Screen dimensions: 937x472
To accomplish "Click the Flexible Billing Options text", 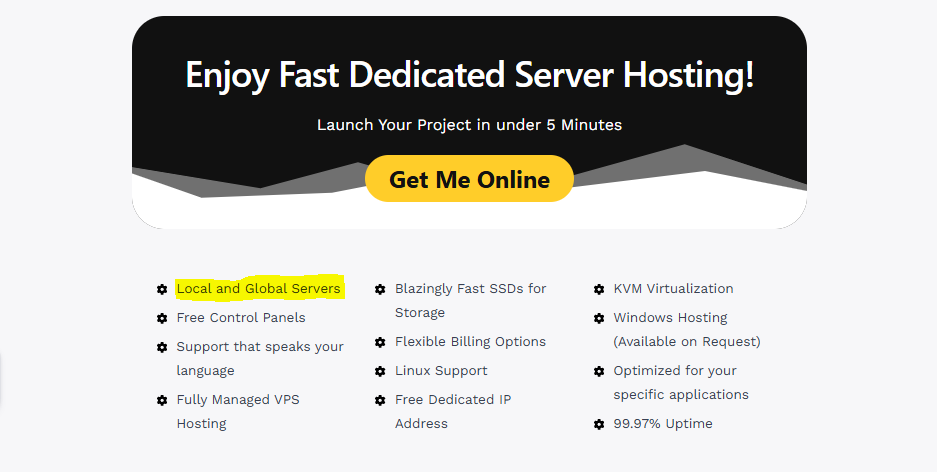I will pyautogui.click(x=470, y=341).
